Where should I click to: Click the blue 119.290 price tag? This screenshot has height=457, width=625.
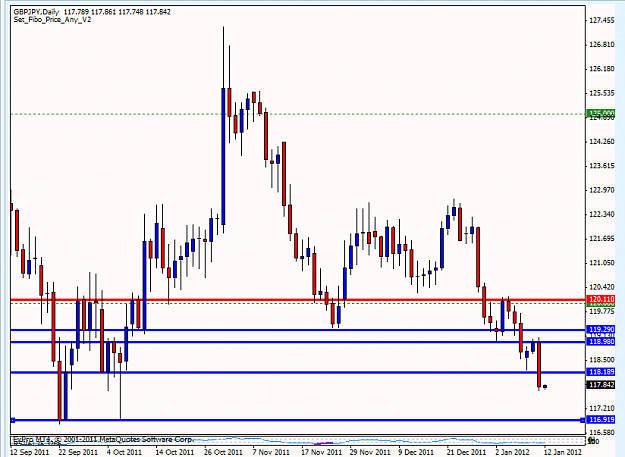point(601,330)
